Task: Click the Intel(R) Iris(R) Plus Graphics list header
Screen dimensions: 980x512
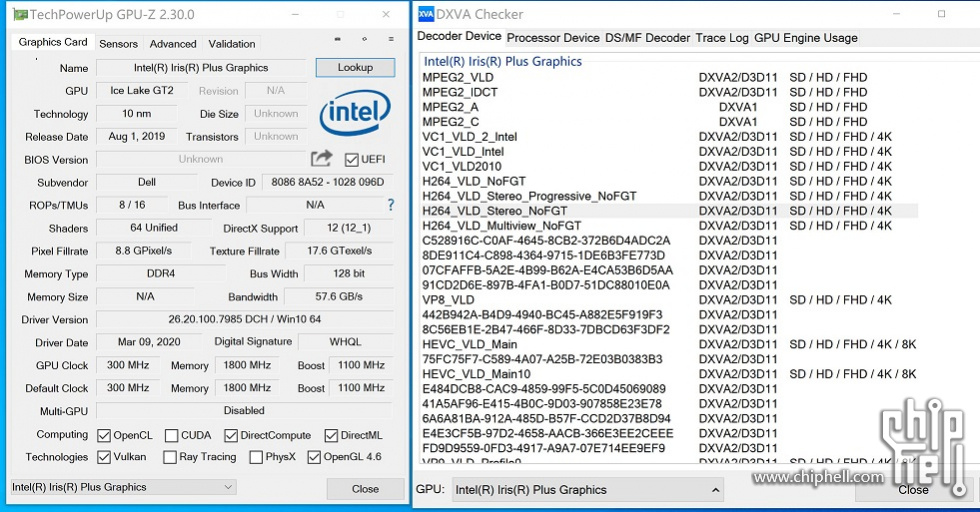Action: point(503,61)
